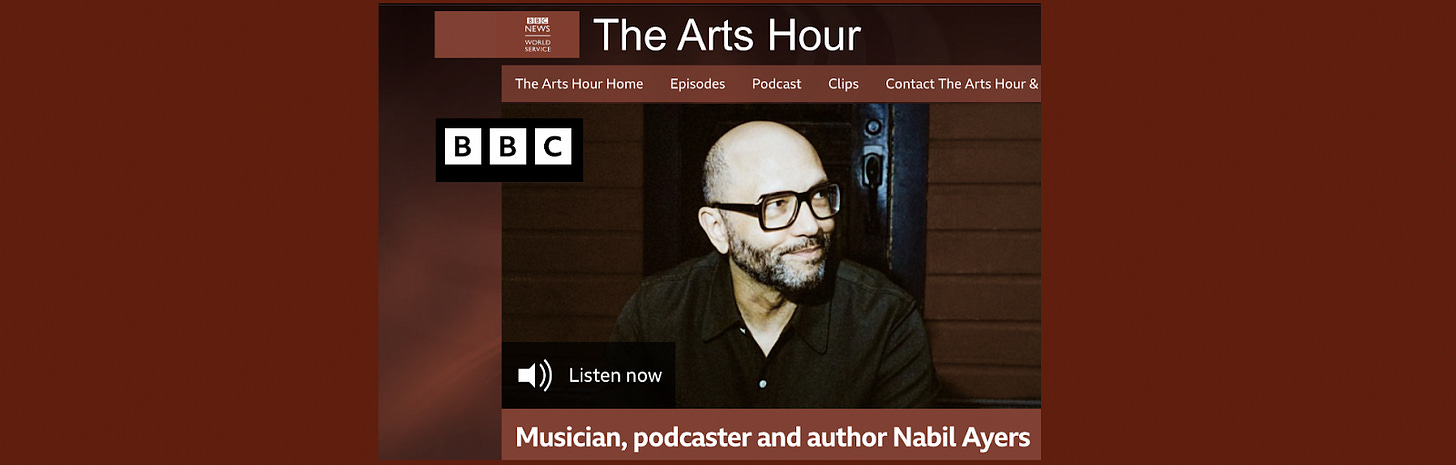Go to the Episodes tab
This screenshot has width=1456, height=465.
697,84
